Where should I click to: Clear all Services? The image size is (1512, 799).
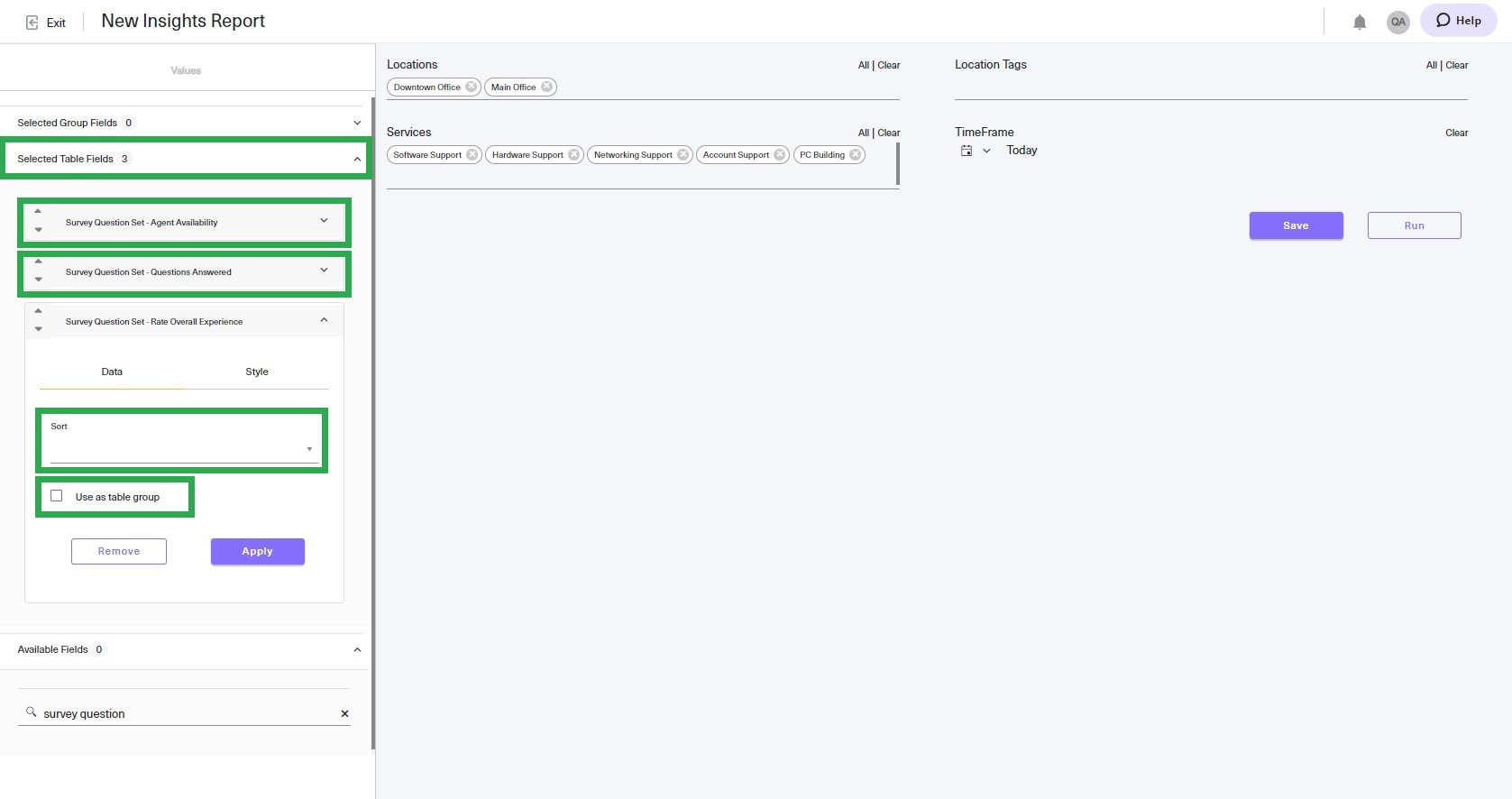coord(889,133)
